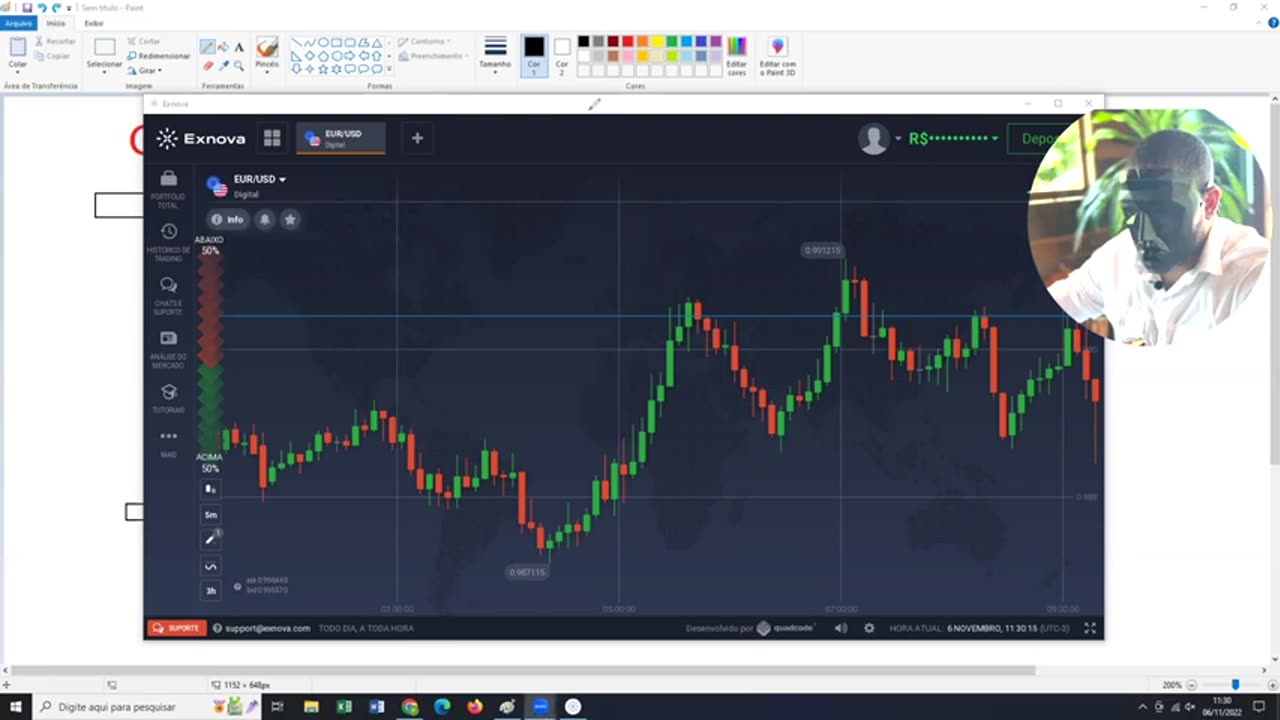Pick red color swatch in Paint palette

point(627,41)
